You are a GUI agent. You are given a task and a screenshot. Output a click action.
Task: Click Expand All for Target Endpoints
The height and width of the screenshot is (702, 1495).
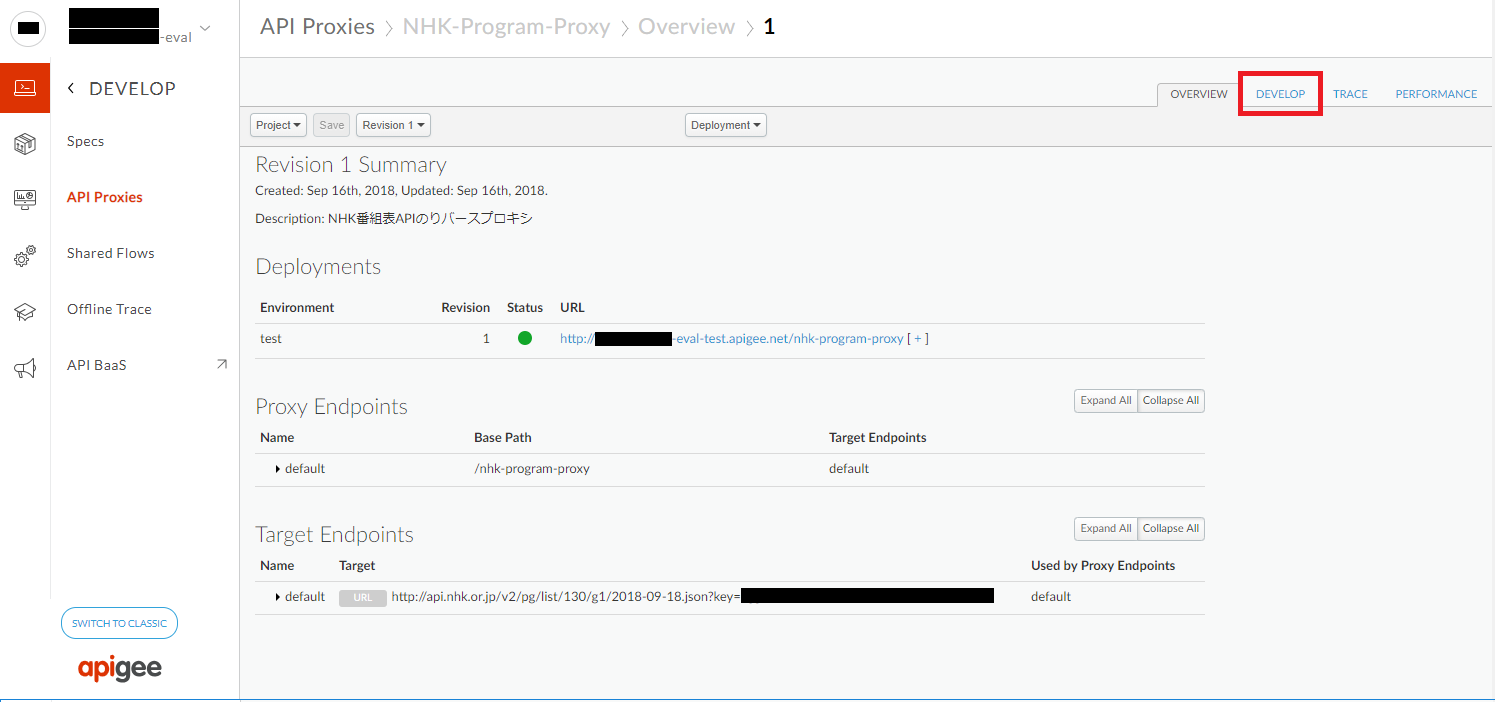click(1105, 528)
